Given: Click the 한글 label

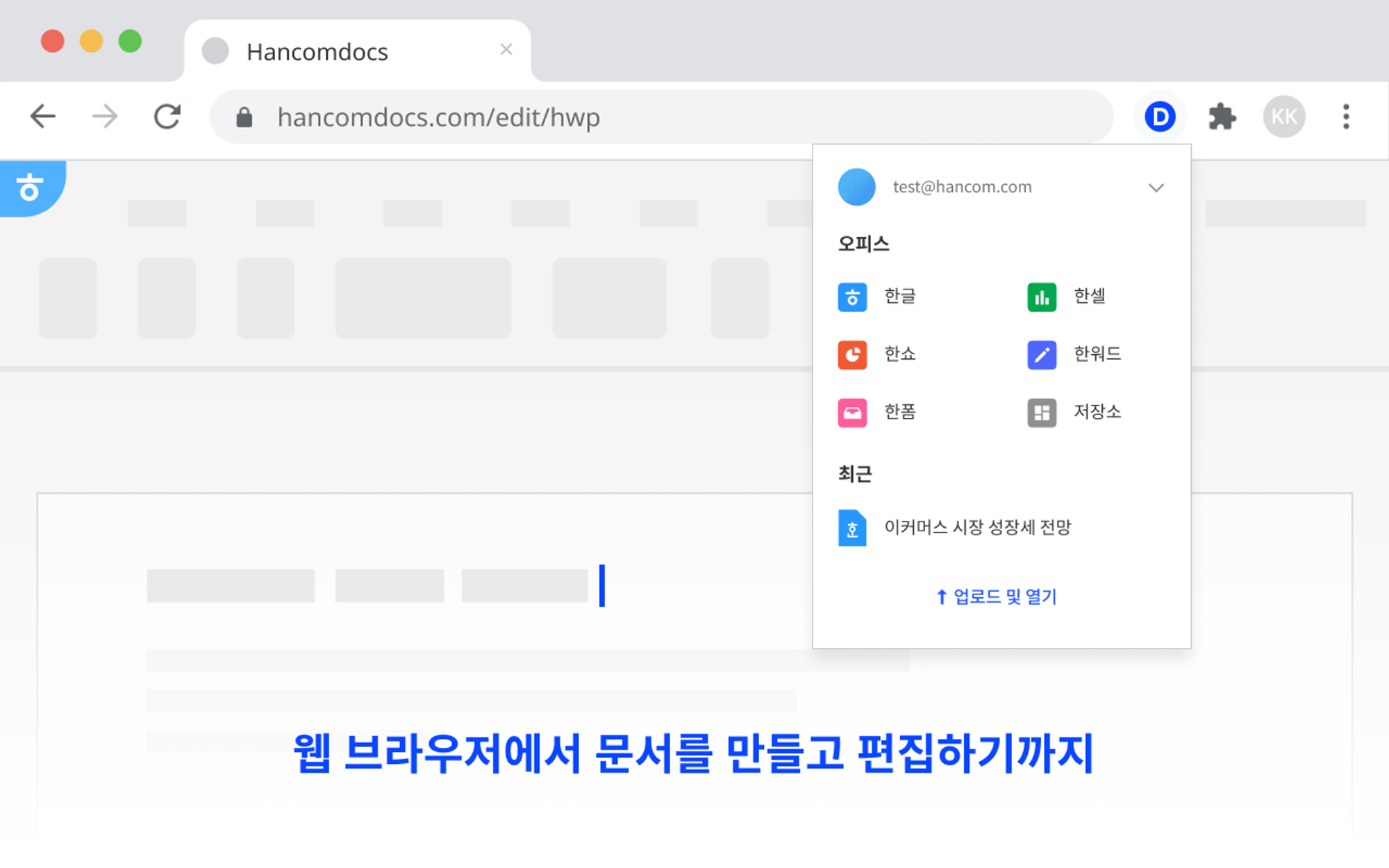Looking at the screenshot, I should [x=899, y=296].
